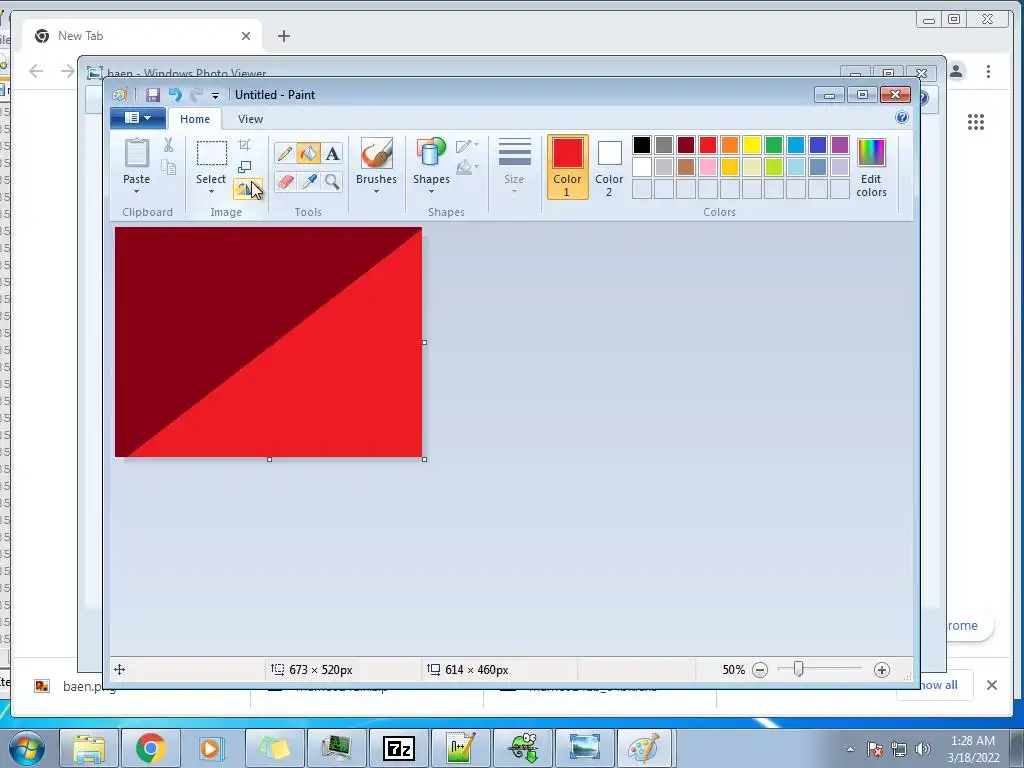Screen dimensions: 1024x768
Task: Open the Chrome Google apps grid icon
Action: click(x=976, y=122)
